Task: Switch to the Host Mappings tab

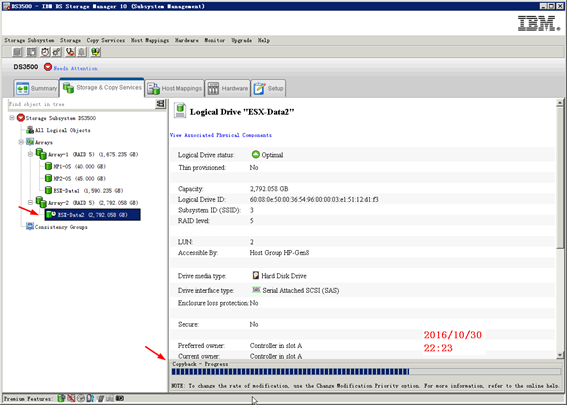Action: 175,88
